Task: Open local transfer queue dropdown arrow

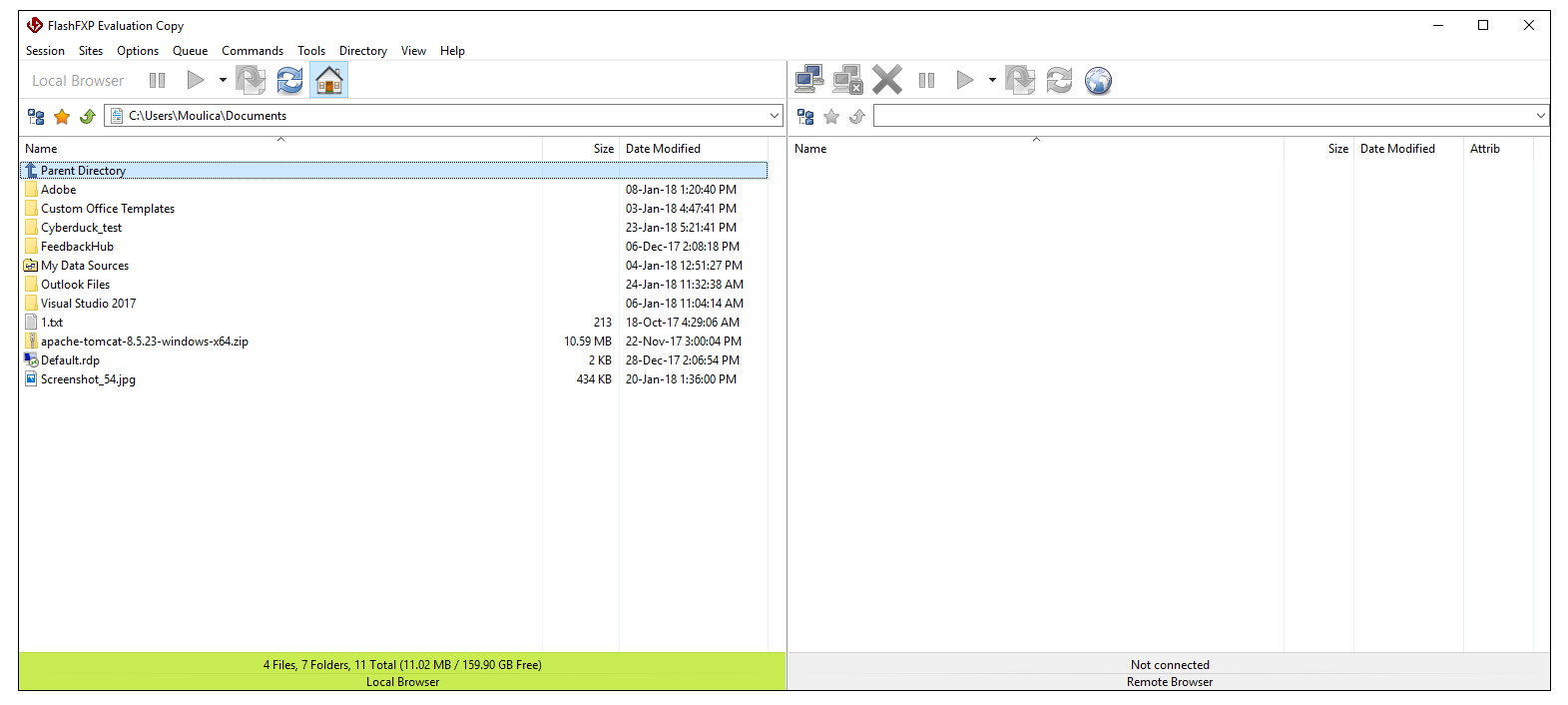Action: 223,80
